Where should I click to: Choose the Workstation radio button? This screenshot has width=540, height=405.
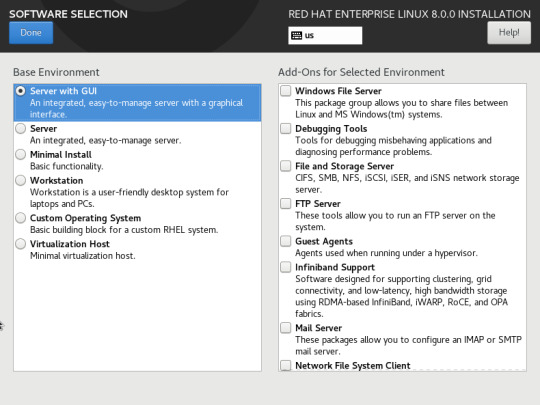click(21, 180)
